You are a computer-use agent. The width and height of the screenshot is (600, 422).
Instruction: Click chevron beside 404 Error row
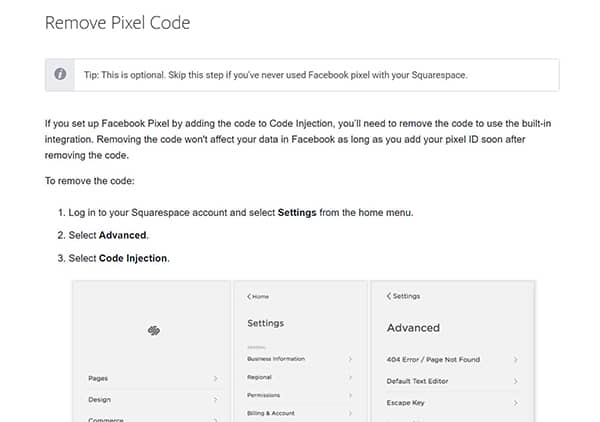click(515, 360)
